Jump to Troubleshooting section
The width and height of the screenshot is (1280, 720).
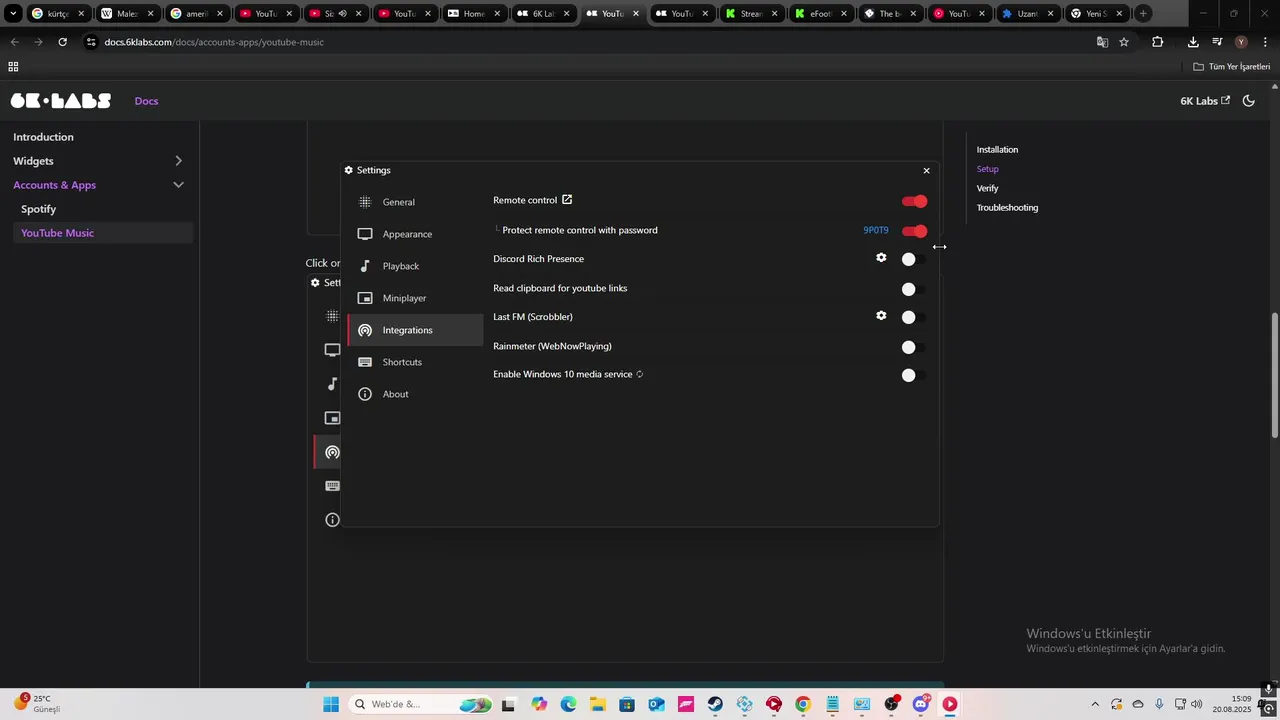[x=1007, y=208]
